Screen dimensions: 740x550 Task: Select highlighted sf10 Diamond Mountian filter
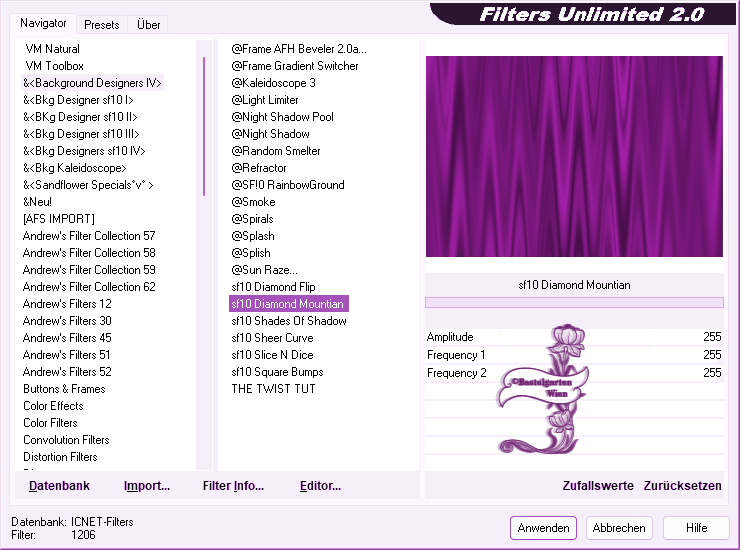point(288,304)
